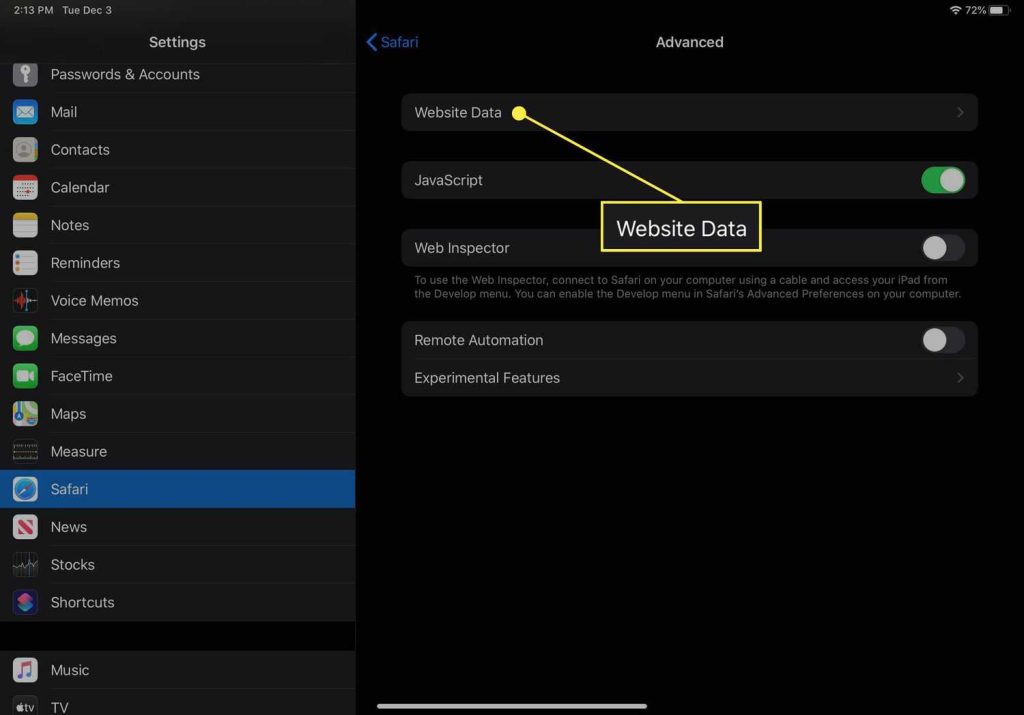Select the News app icon

pyautogui.click(x=25, y=527)
